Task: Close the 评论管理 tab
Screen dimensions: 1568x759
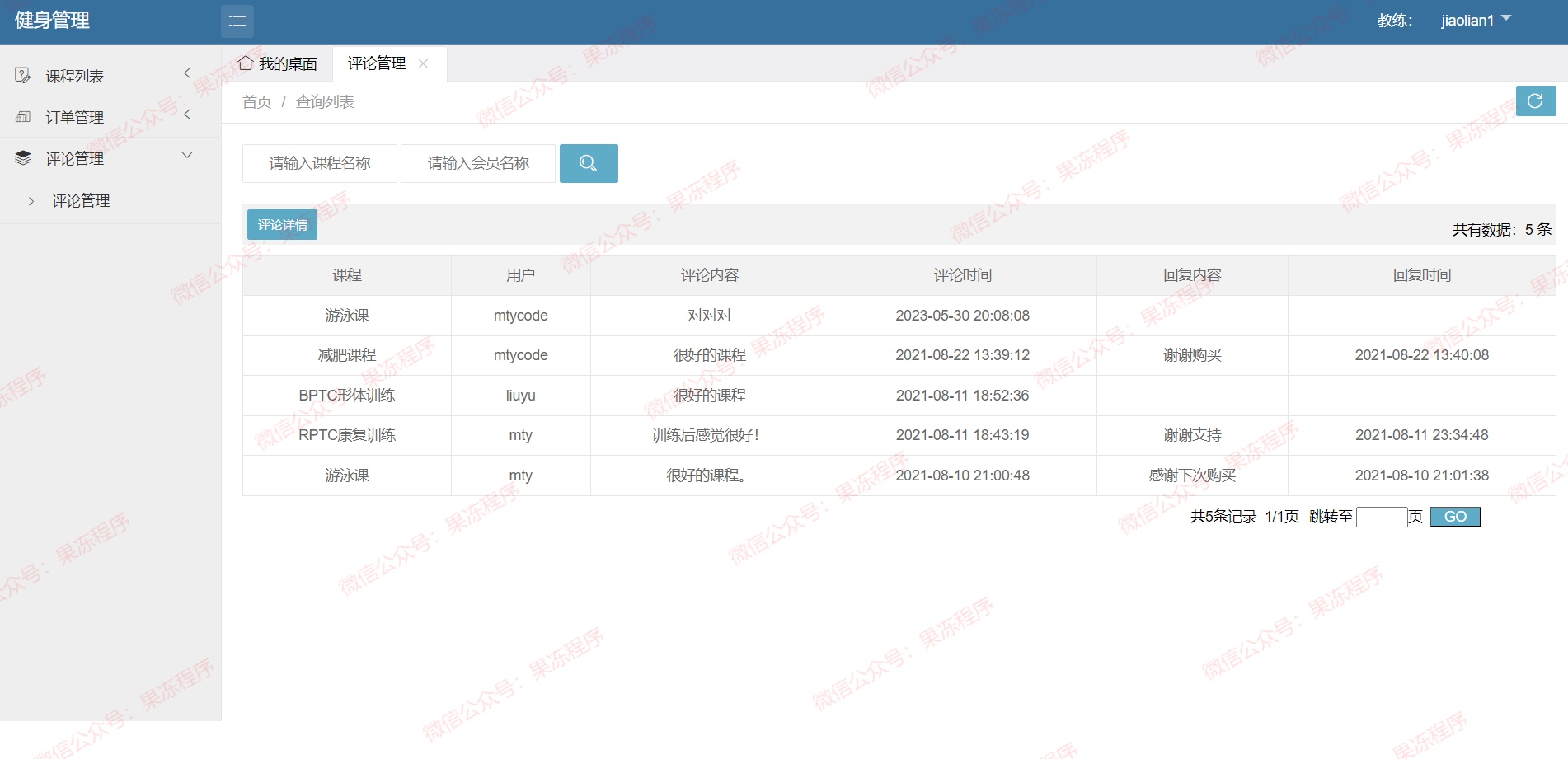Action: coord(423,63)
